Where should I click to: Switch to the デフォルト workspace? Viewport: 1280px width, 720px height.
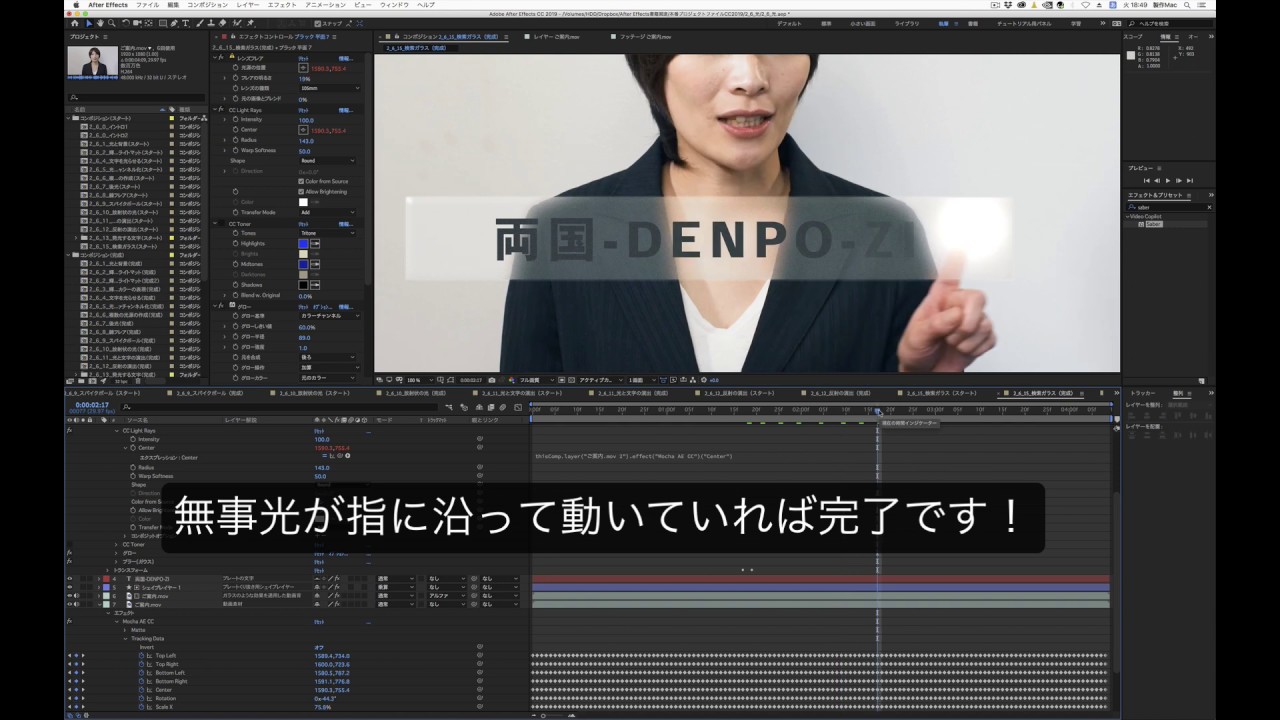[x=789, y=23]
